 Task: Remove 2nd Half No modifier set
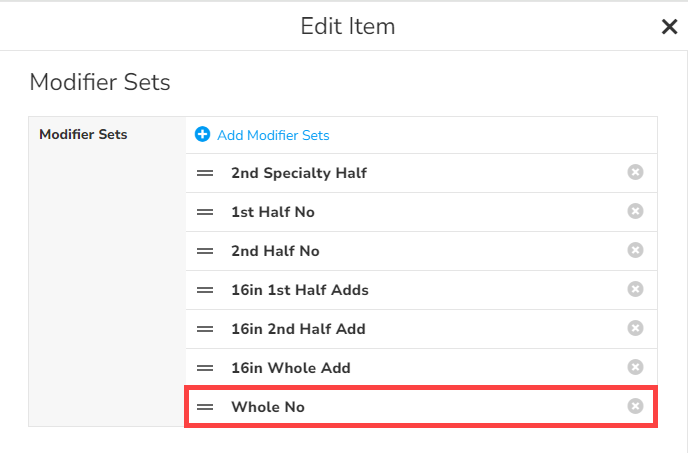pos(635,250)
